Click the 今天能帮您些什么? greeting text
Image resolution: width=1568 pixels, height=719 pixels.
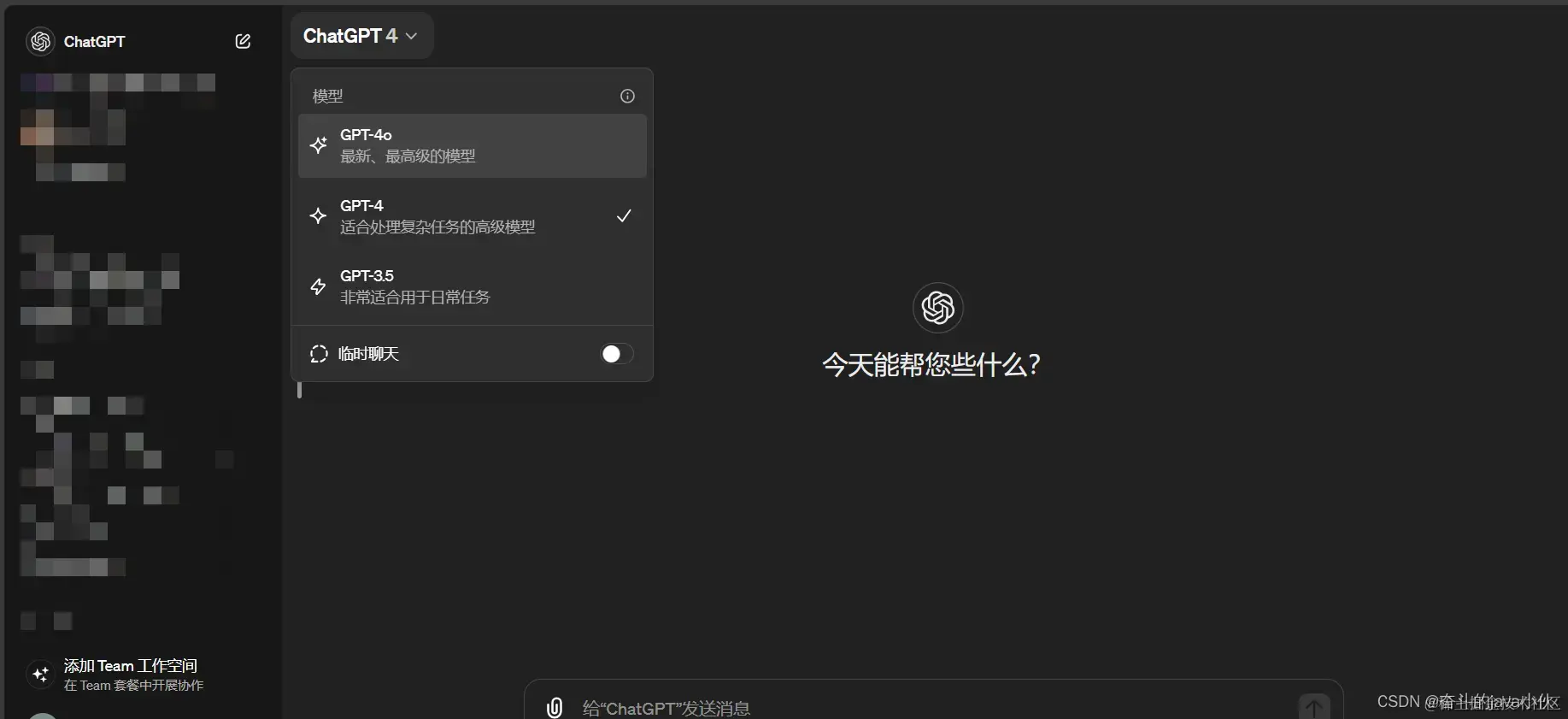(931, 365)
